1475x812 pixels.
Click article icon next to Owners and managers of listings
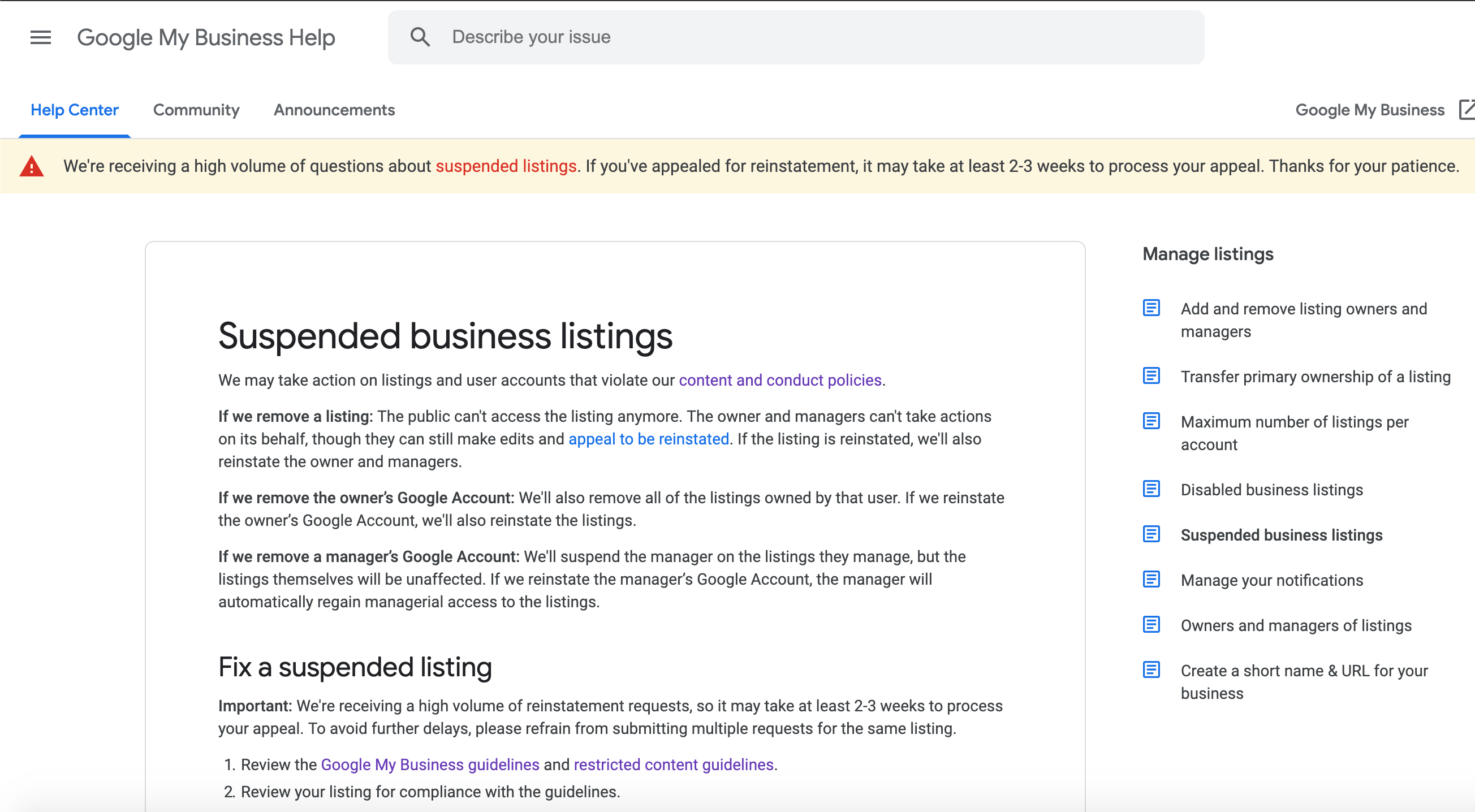[x=1151, y=625]
